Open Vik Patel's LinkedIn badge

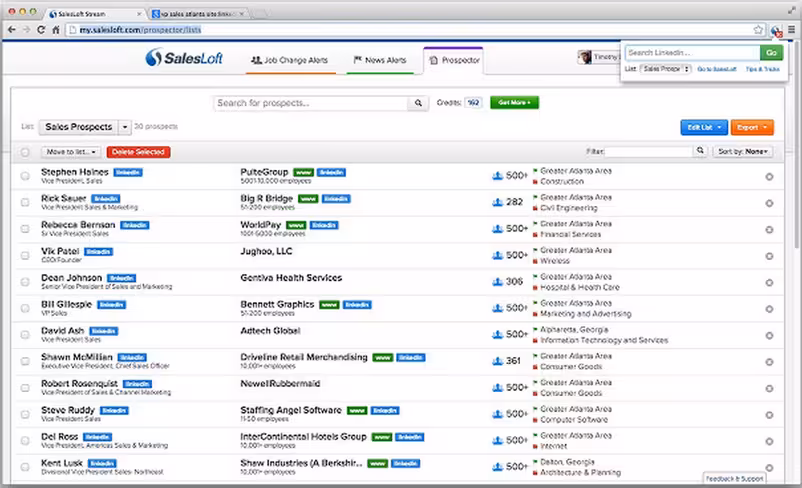tap(98, 252)
